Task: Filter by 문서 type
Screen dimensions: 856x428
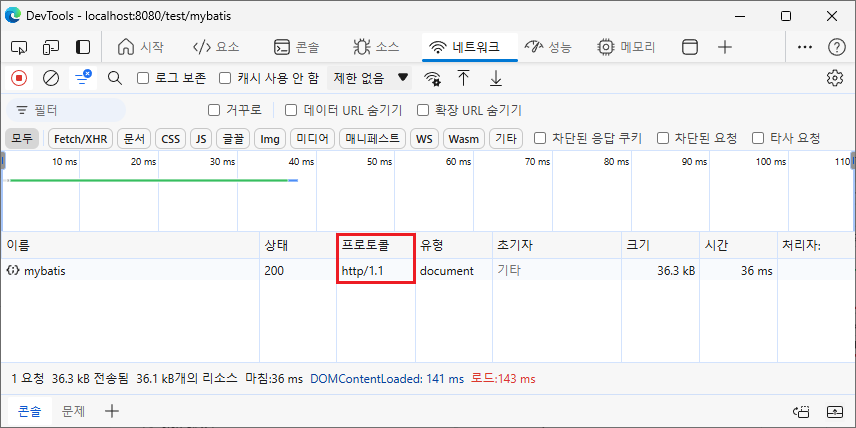Action: click(x=134, y=139)
